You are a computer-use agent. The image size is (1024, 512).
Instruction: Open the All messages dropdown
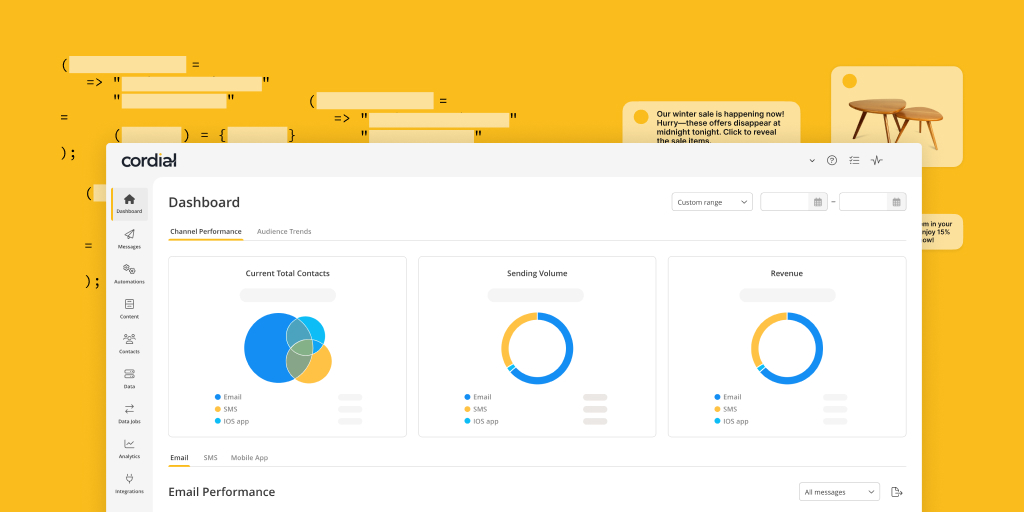pos(839,492)
